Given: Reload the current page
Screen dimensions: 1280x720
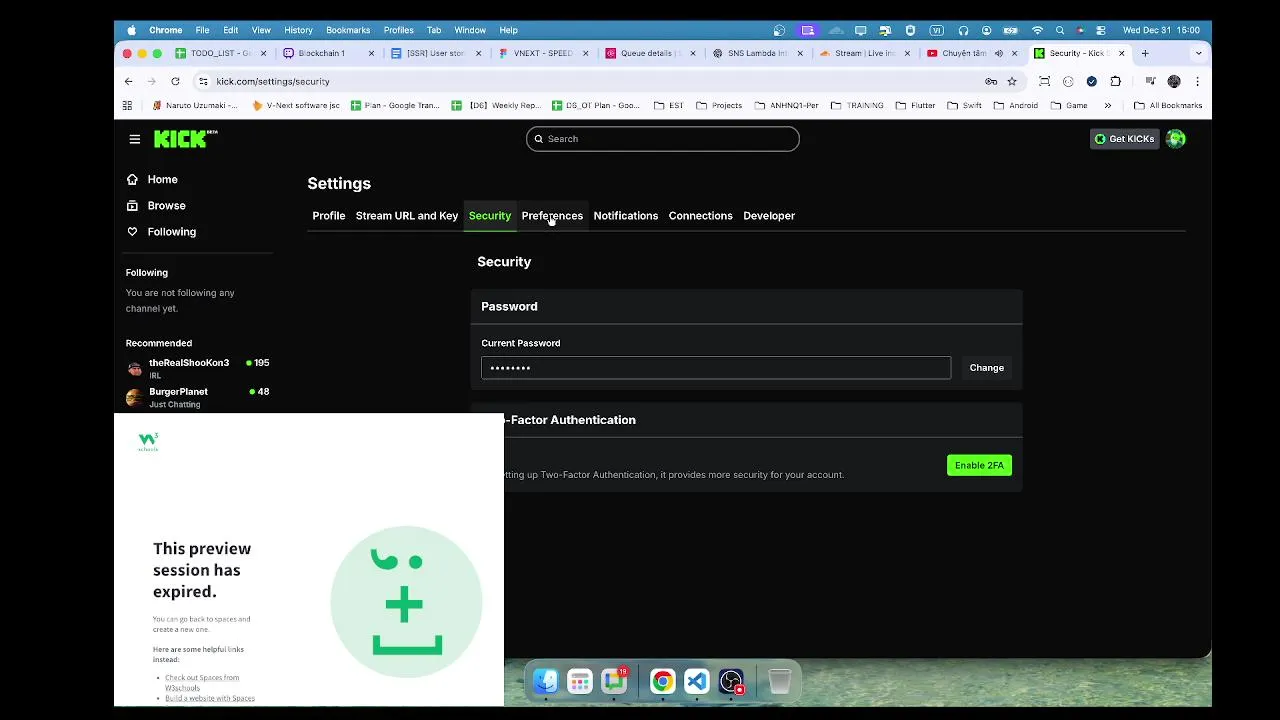Looking at the screenshot, I should click(x=175, y=81).
